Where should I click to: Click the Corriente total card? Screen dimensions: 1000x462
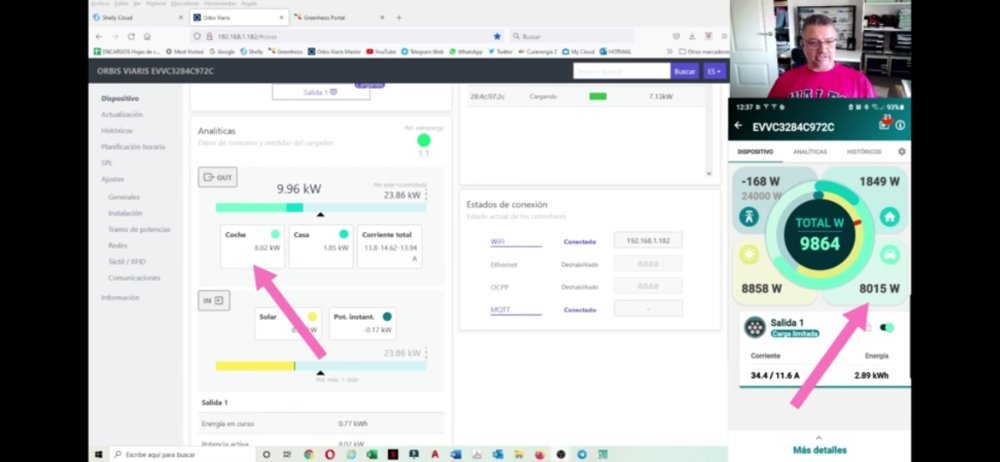389,246
